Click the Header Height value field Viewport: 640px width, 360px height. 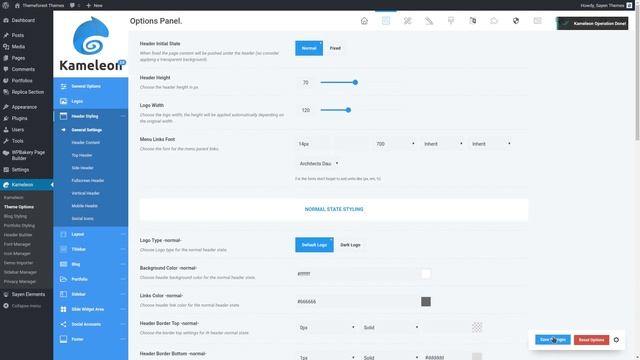coord(305,82)
